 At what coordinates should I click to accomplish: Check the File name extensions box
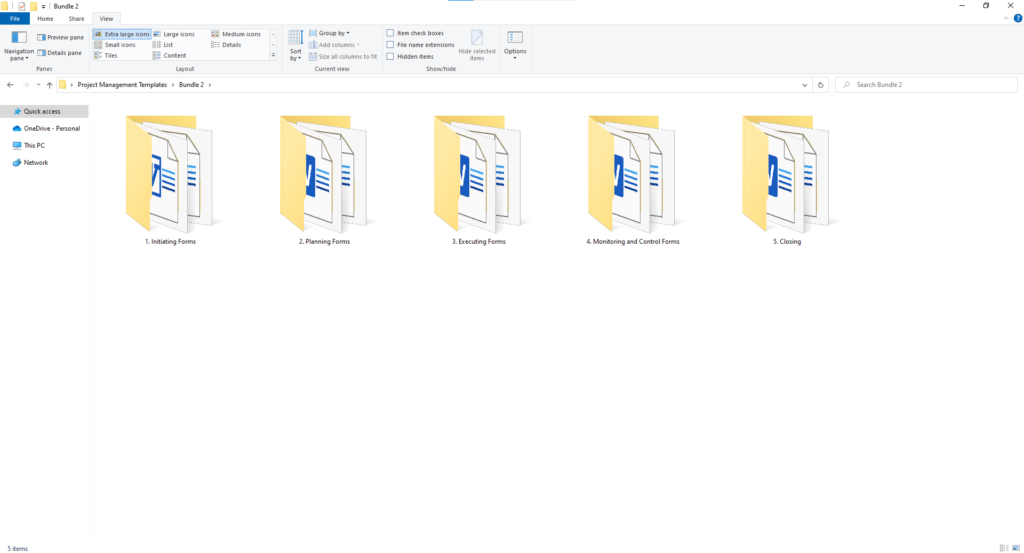[x=391, y=45]
